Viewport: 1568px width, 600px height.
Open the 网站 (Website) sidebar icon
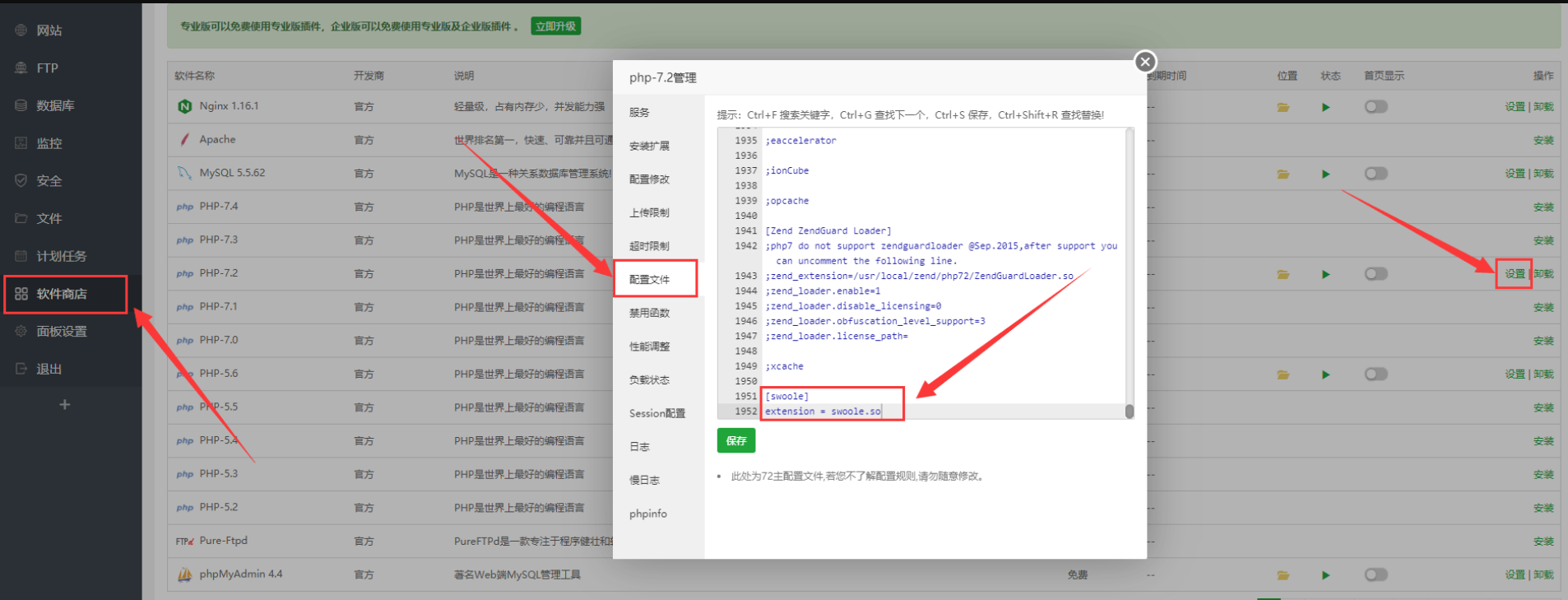(x=21, y=30)
